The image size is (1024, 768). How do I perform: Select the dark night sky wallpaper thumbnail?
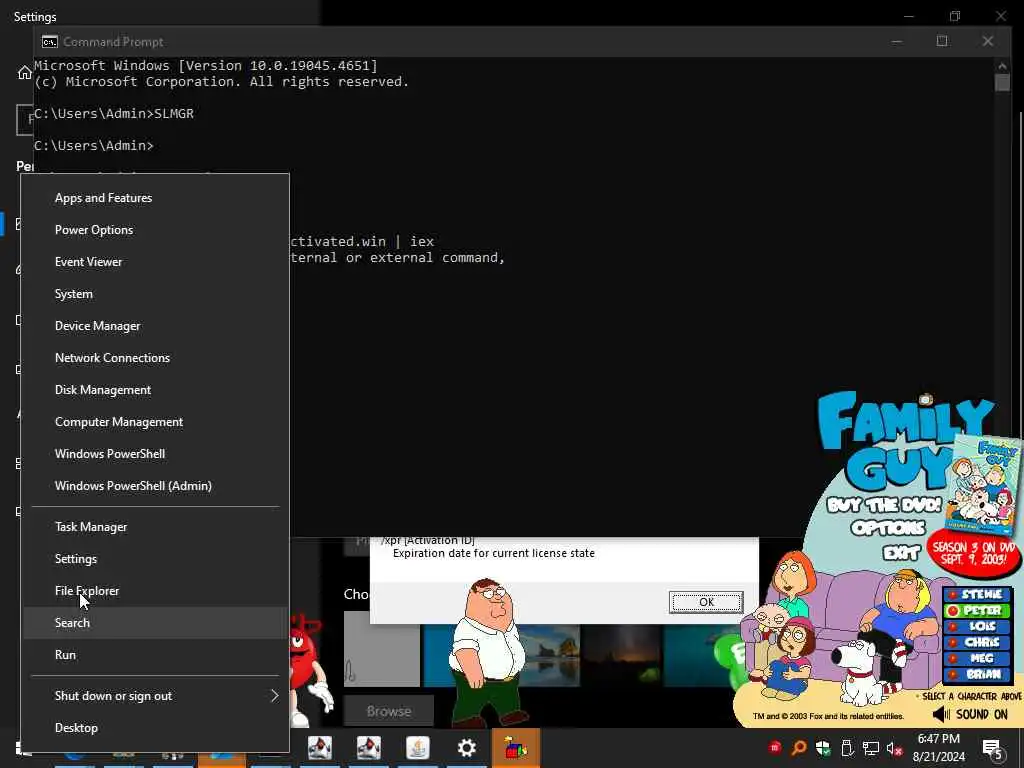click(x=622, y=655)
